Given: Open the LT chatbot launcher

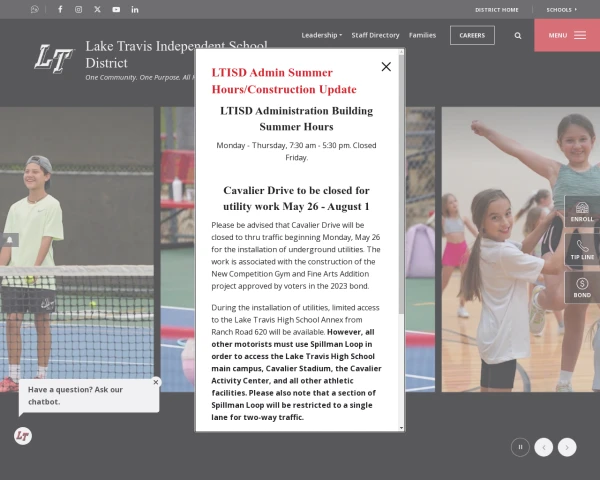Looking at the screenshot, I should coord(23,436).
